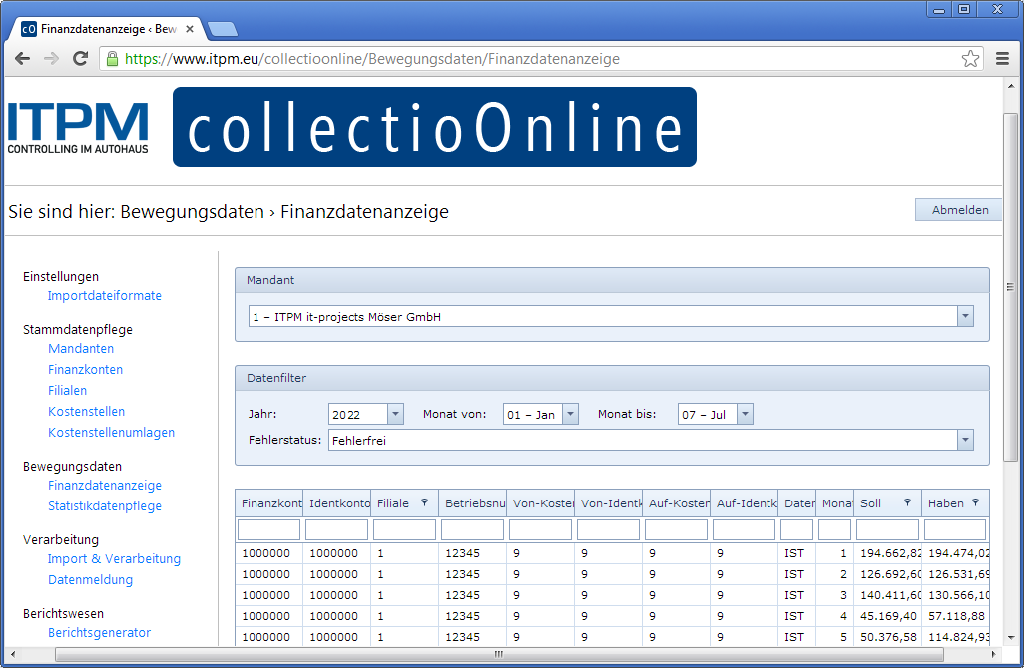Open the Mandanten link
1024x668 pixels.
click(x=81, y=349)
